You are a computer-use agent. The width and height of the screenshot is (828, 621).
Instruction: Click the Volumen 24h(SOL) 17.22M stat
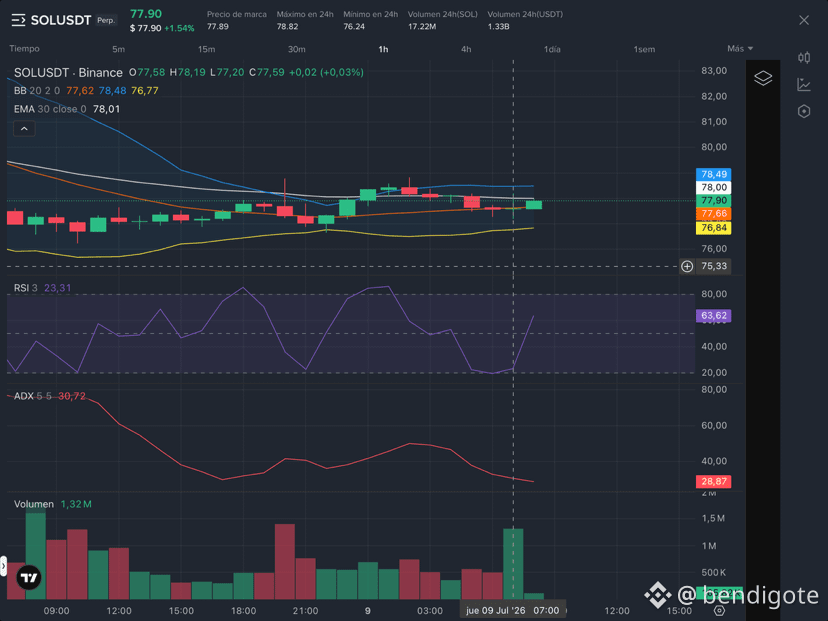(443, 20)
